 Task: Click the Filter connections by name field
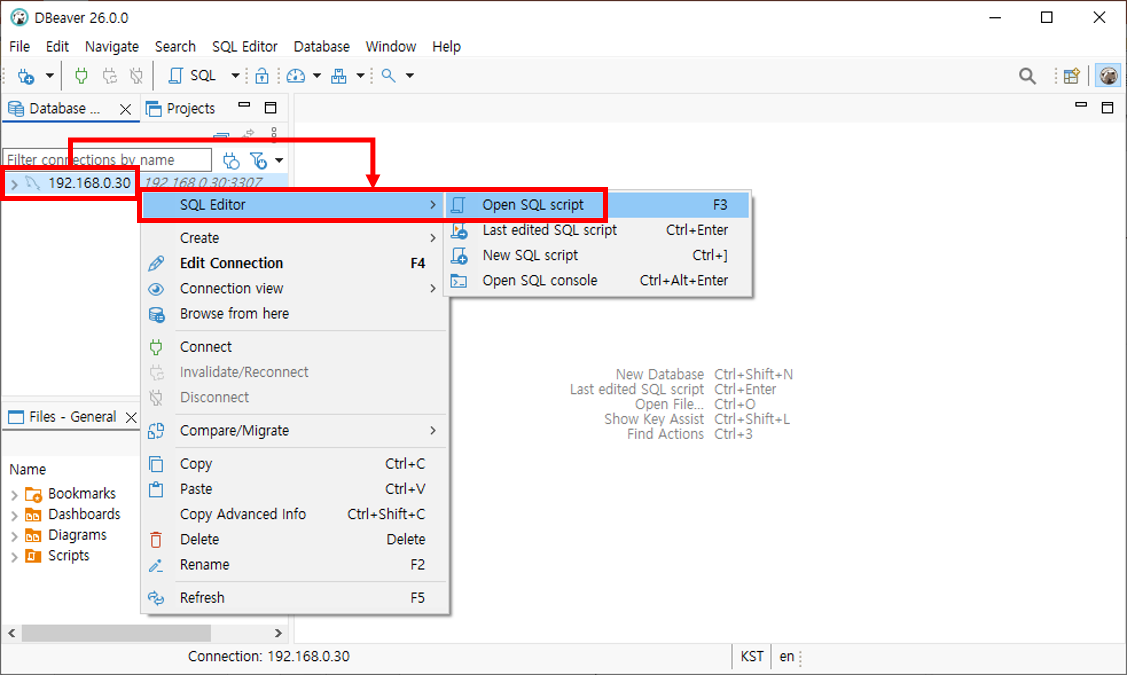(107, 160)
